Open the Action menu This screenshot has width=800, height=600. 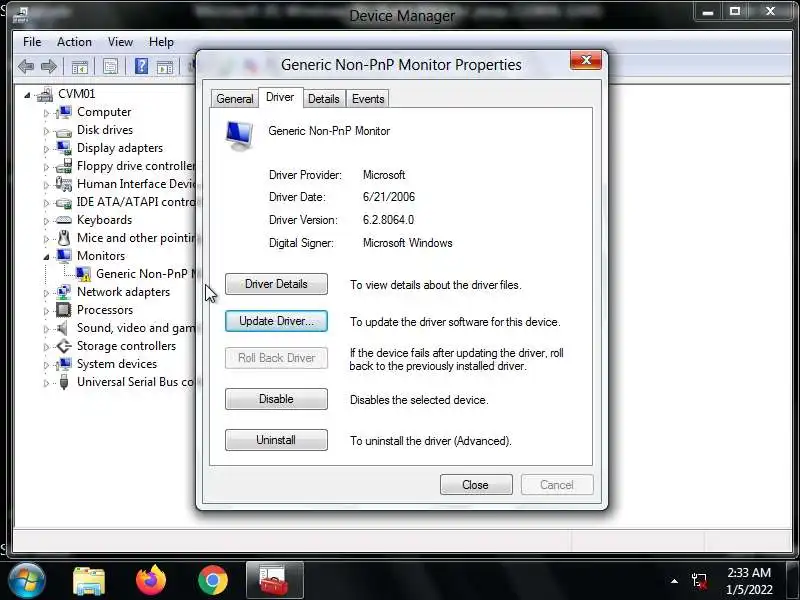click(x=74, y=42)
